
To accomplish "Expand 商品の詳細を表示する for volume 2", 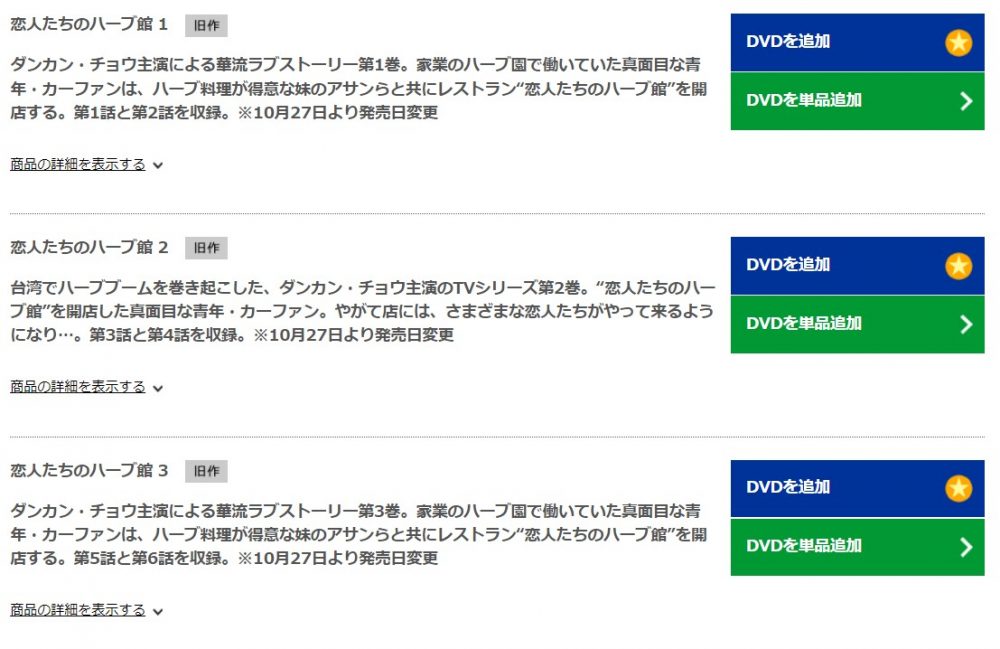I will click(78, 387).
